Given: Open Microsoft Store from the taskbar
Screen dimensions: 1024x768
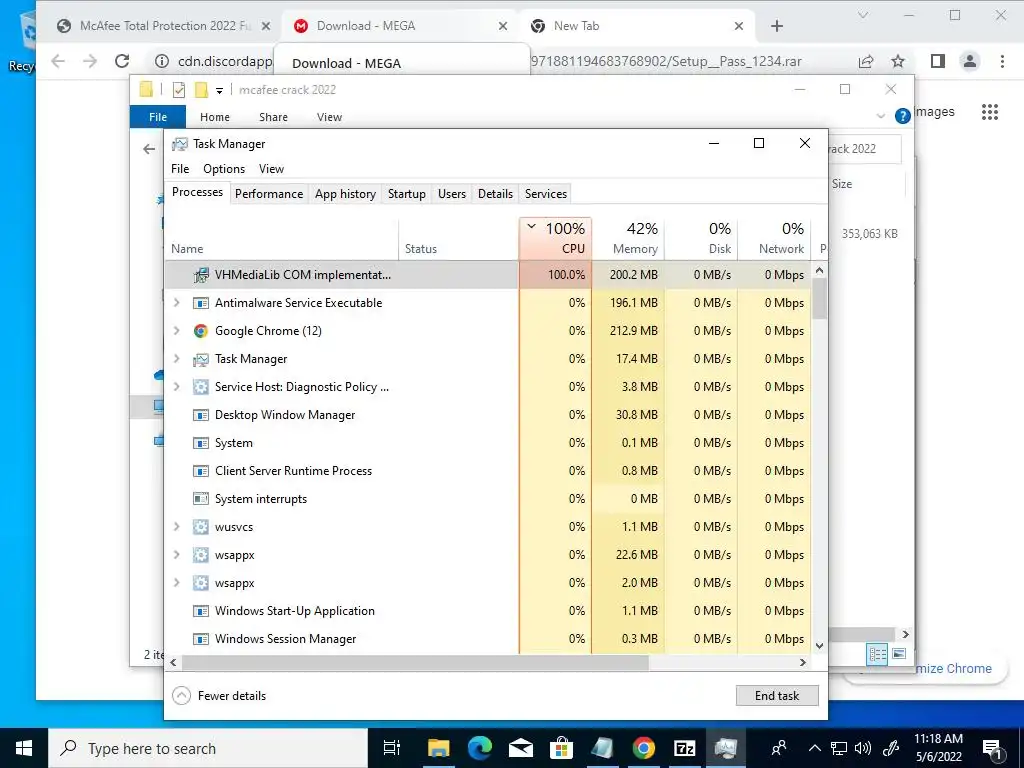Looking at the screenshot, I should pyautogui.click(x=561, y=748).
